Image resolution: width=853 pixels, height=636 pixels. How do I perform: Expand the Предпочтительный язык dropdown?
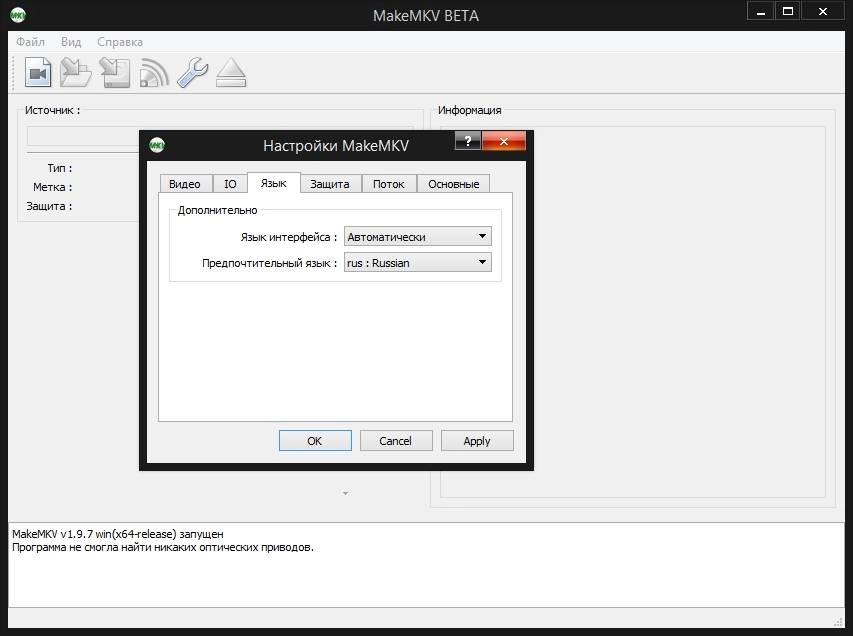418,263
